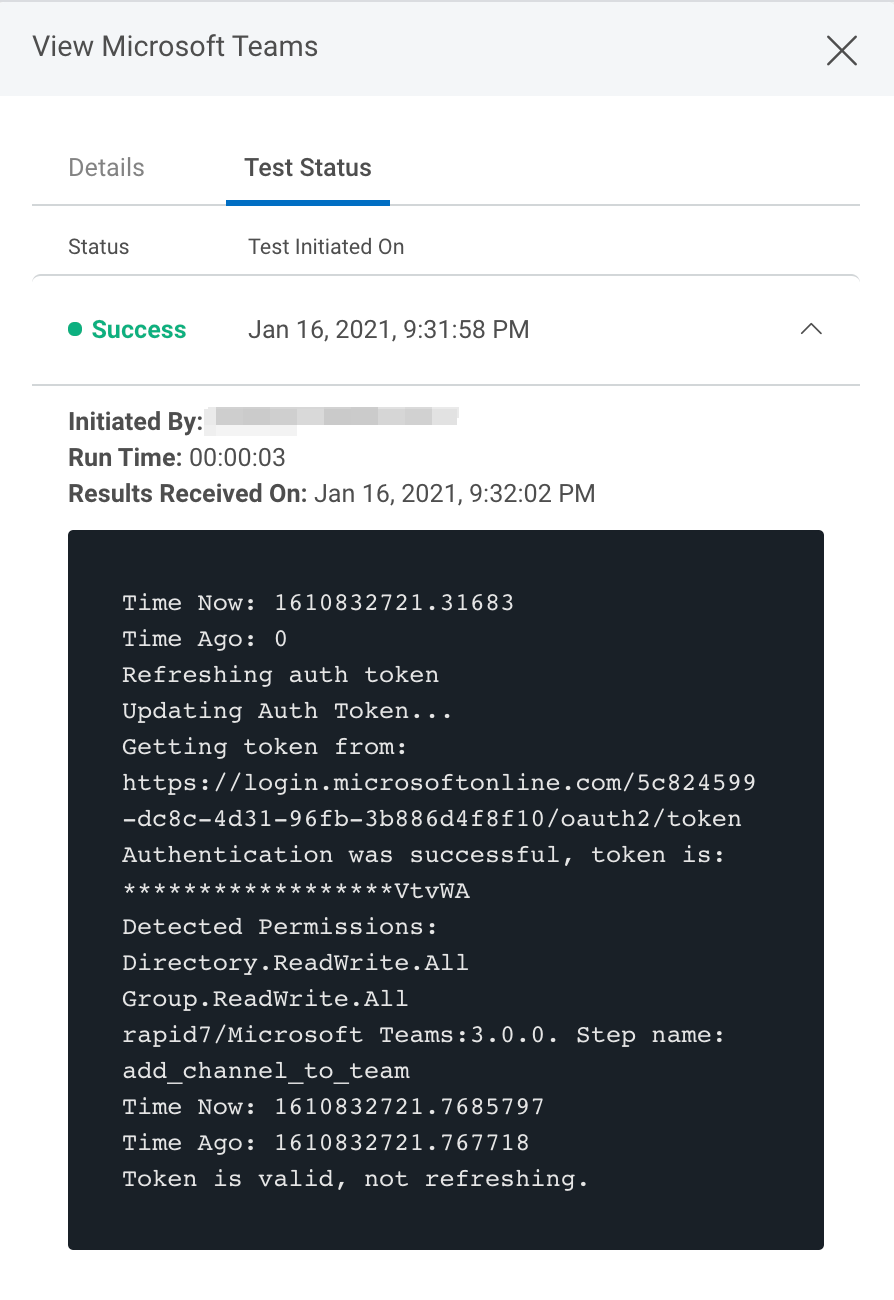Viewport: 894px width, 1300px height.
Task: Select the Test Status tab
Action: (308, 168)
